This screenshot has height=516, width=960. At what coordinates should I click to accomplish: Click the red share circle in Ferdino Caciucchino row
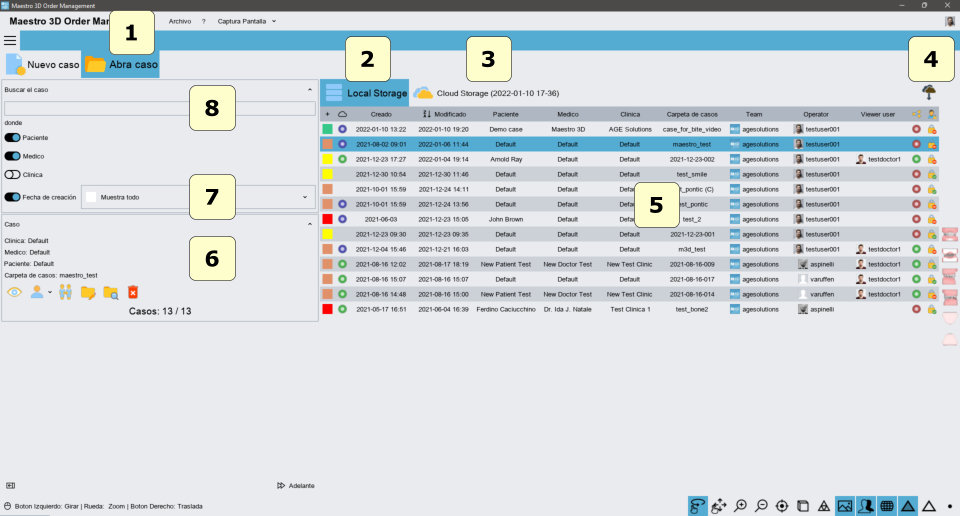(916, 309)
